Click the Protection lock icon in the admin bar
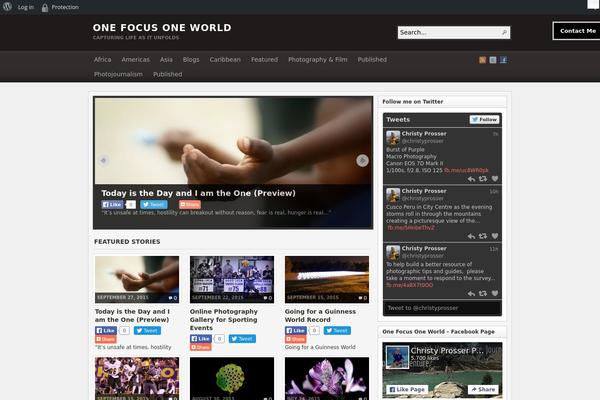Viewport: 600px width, 400px height. tap(45, 7)
